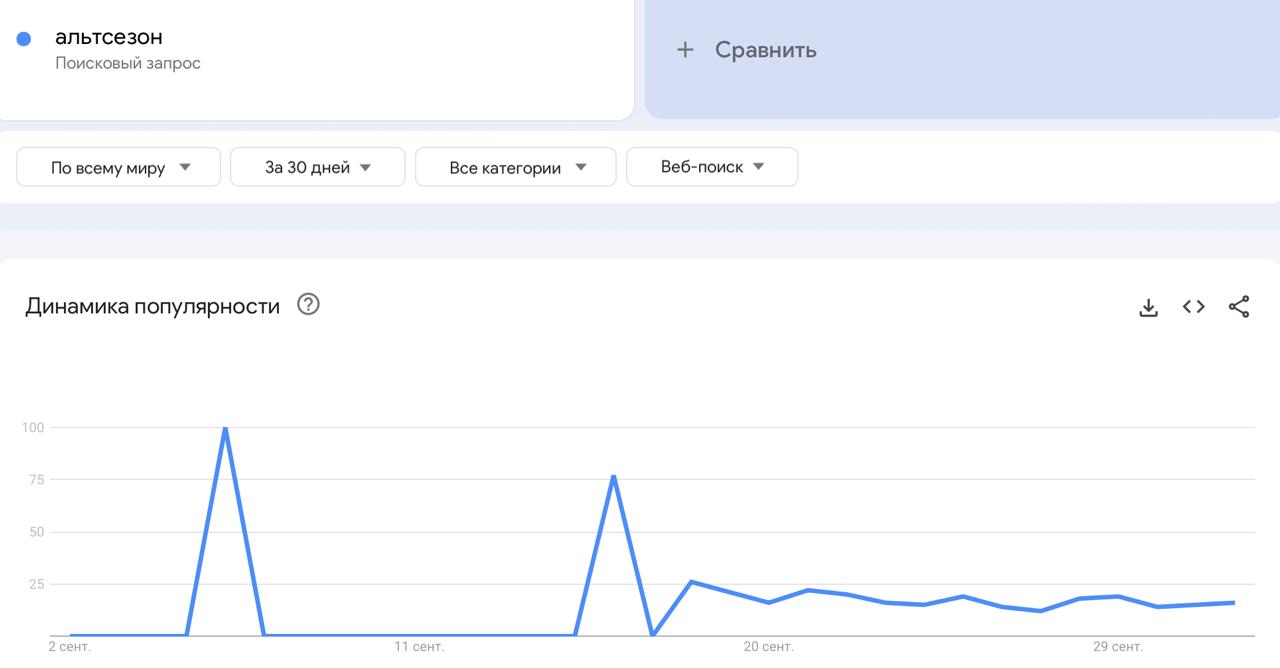The height and width of the screenshot is (668, 1280).
Task: Click the chart peak at value 100
Action: coord(225,428)
